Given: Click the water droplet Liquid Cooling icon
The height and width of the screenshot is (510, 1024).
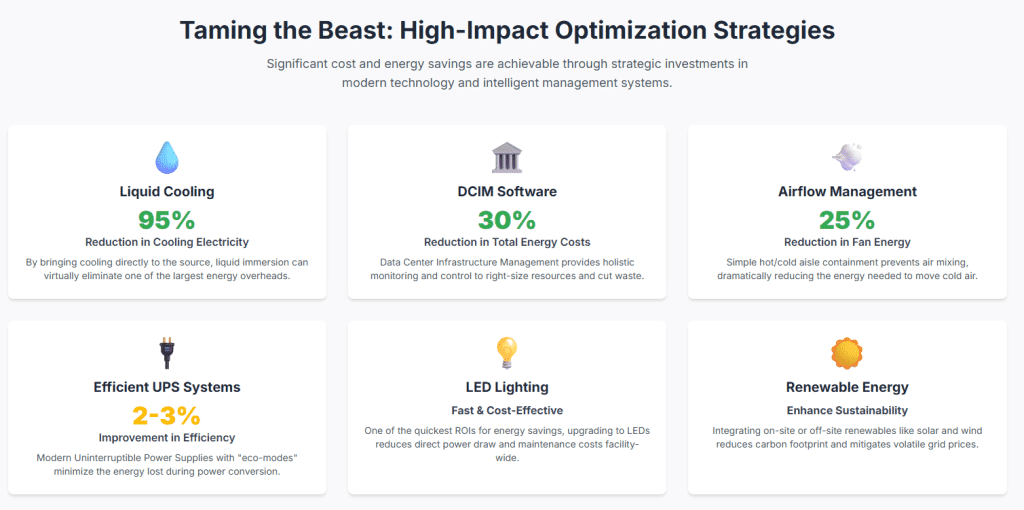Looking at the screenshot, I should 166,157.
